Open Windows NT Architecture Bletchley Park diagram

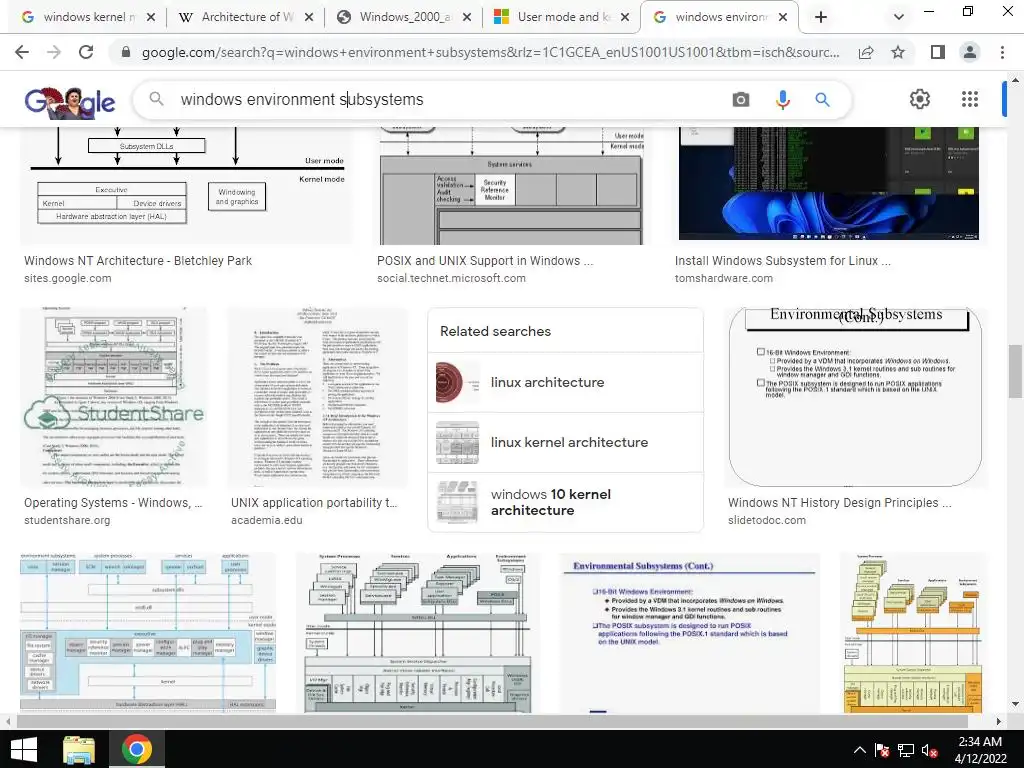click(x=188, y=186)
